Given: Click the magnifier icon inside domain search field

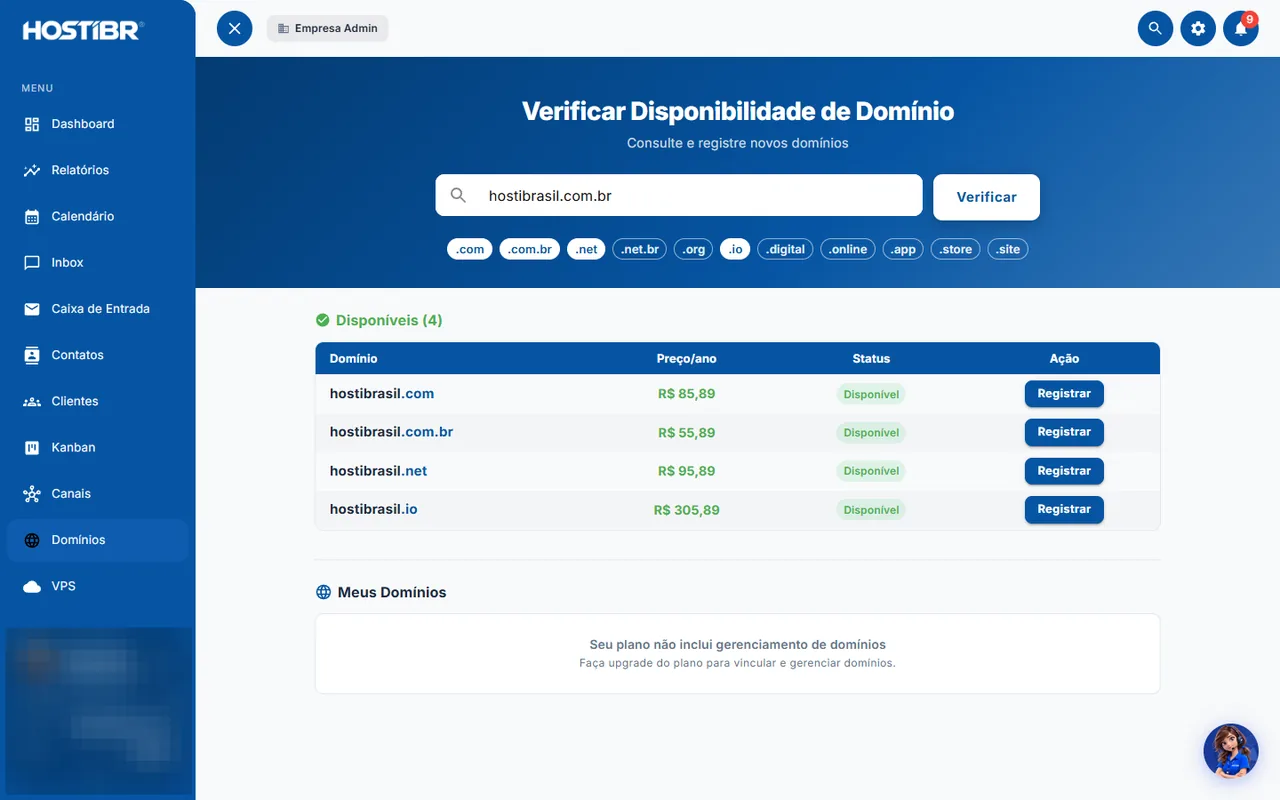Looking at the screenshot, I should click(x=458, y=196).
